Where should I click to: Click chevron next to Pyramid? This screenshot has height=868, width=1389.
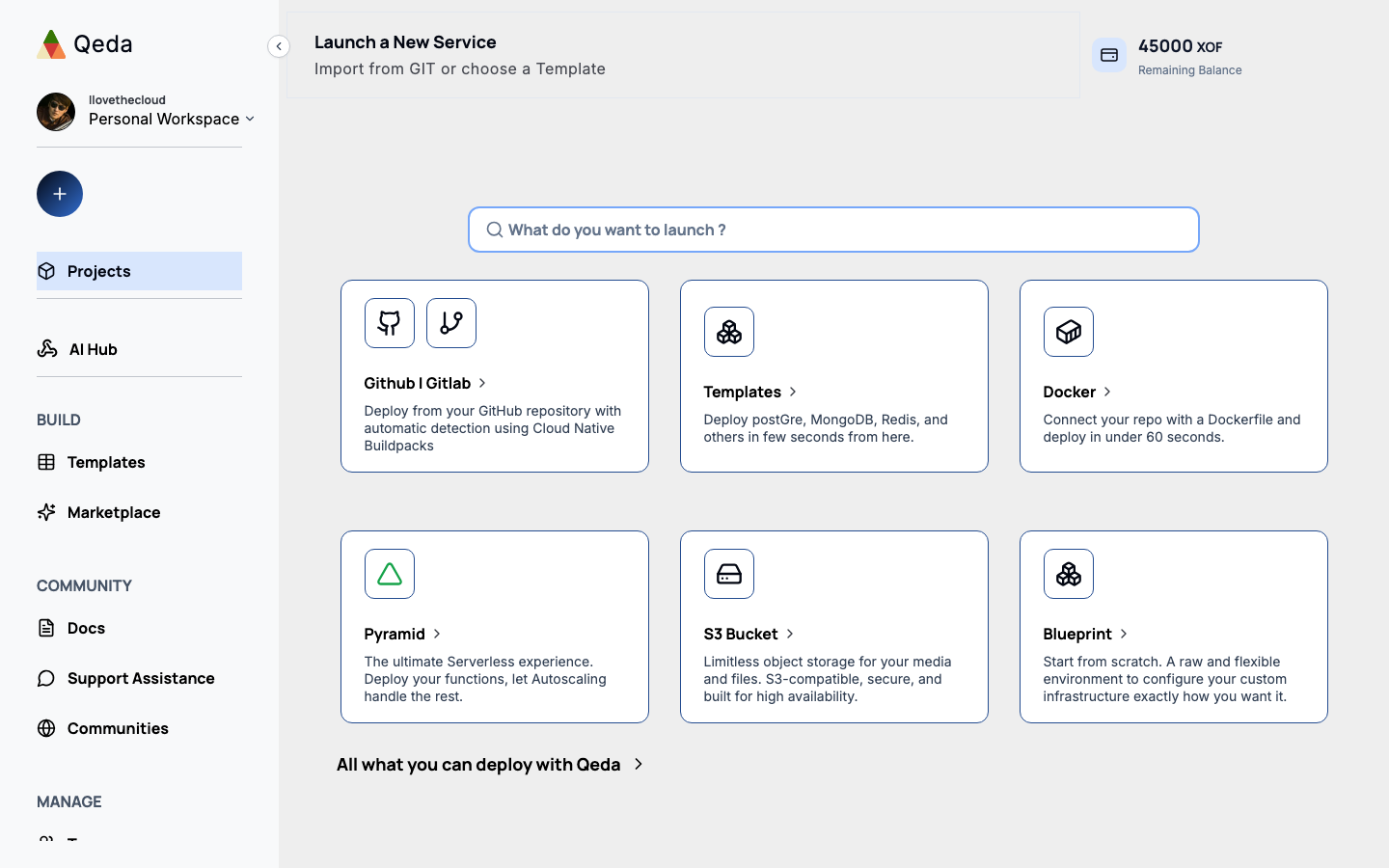(x=437, y=634)
